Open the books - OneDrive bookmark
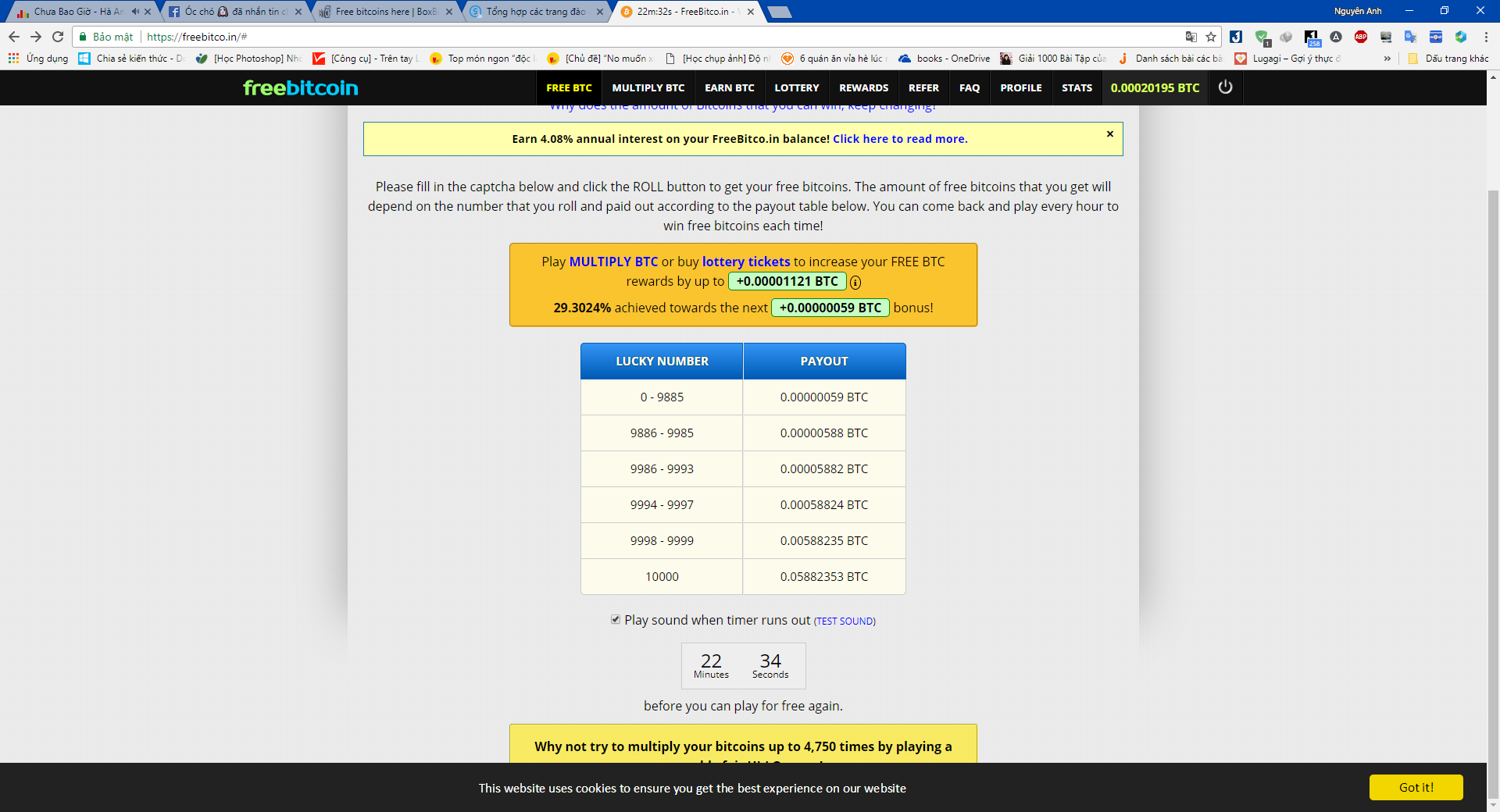 tap(945, 59)
